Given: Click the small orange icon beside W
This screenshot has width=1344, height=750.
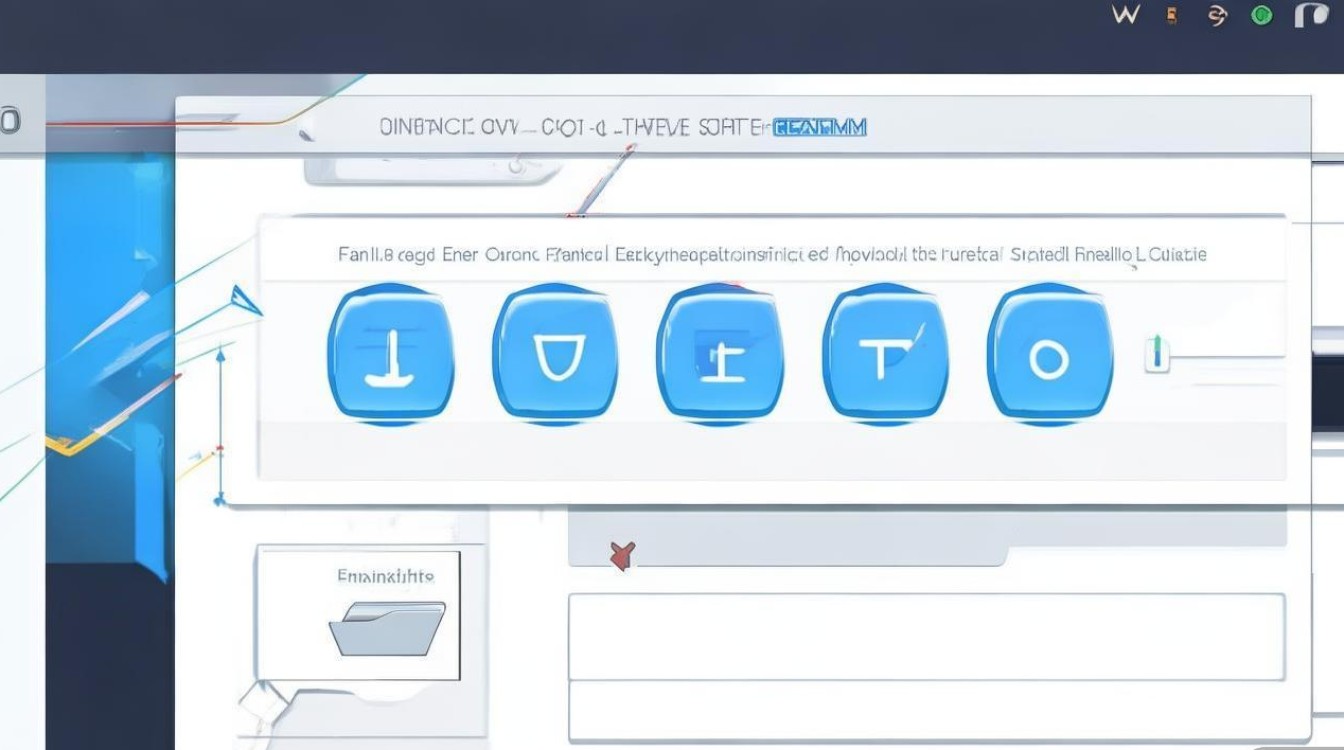Looking at the screenshot, I should pyautogui.click(x=1173, y=16).
